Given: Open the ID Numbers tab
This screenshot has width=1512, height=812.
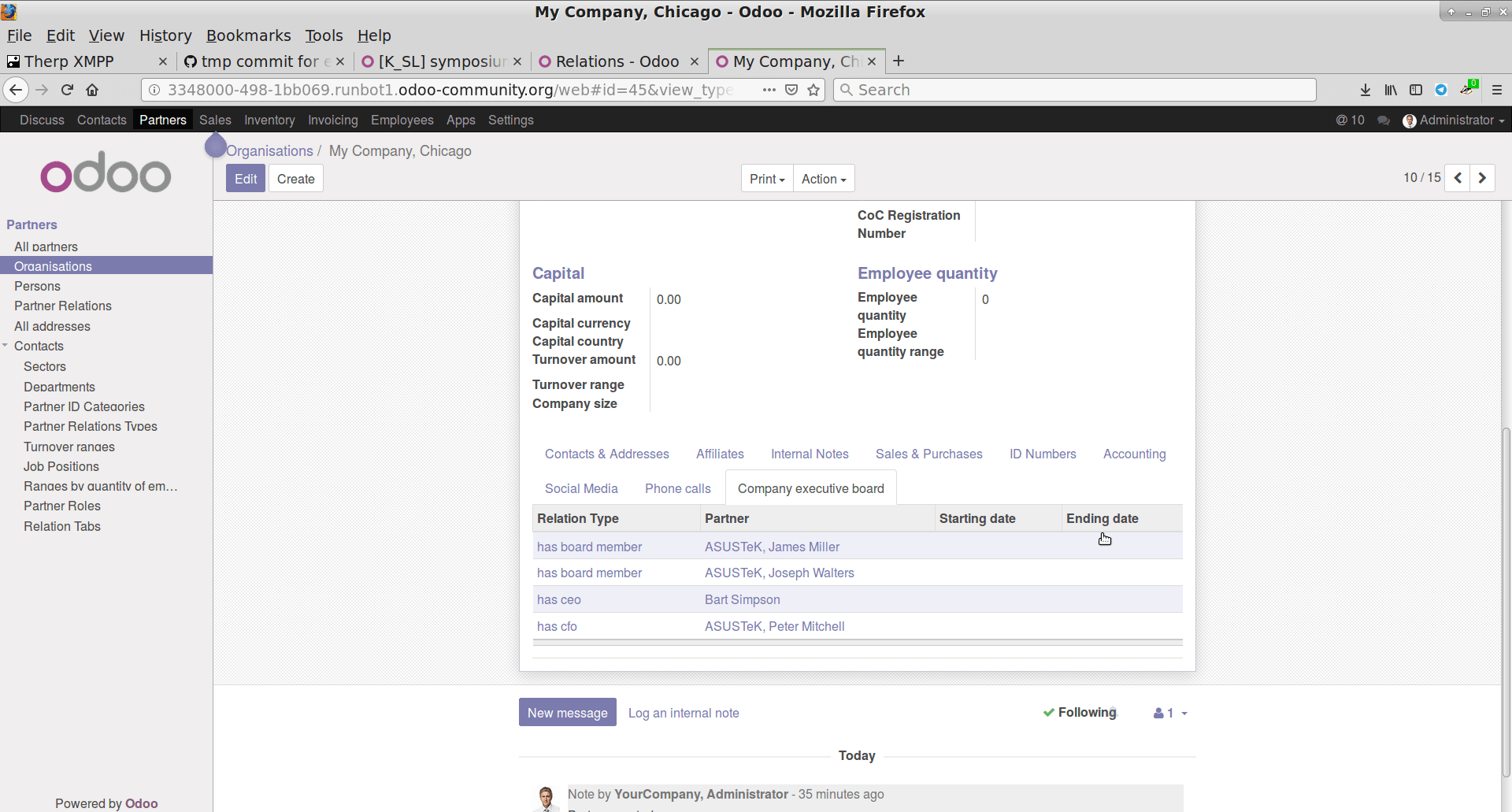Looking at the screenshot, I should 1043,454.
